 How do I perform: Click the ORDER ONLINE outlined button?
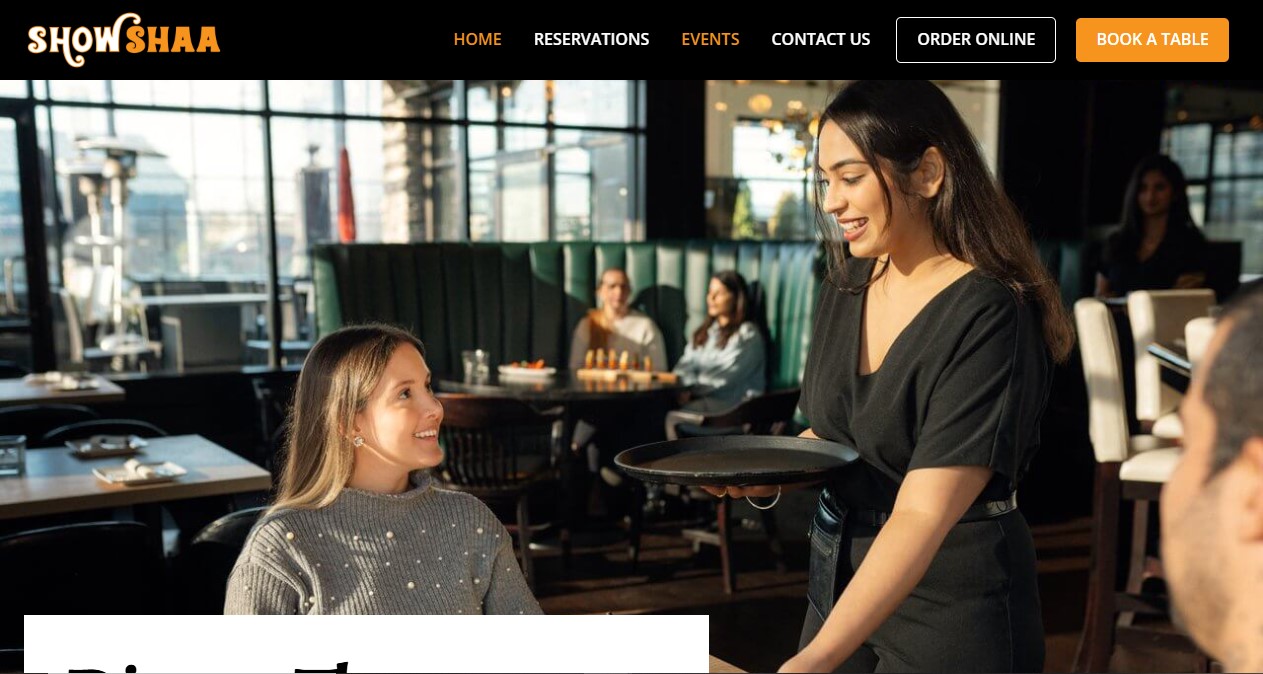click(976, 40)
